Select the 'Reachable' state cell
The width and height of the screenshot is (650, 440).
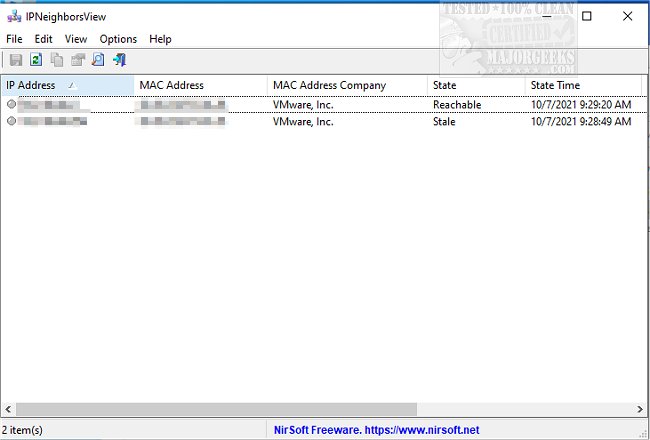point(457,105)
